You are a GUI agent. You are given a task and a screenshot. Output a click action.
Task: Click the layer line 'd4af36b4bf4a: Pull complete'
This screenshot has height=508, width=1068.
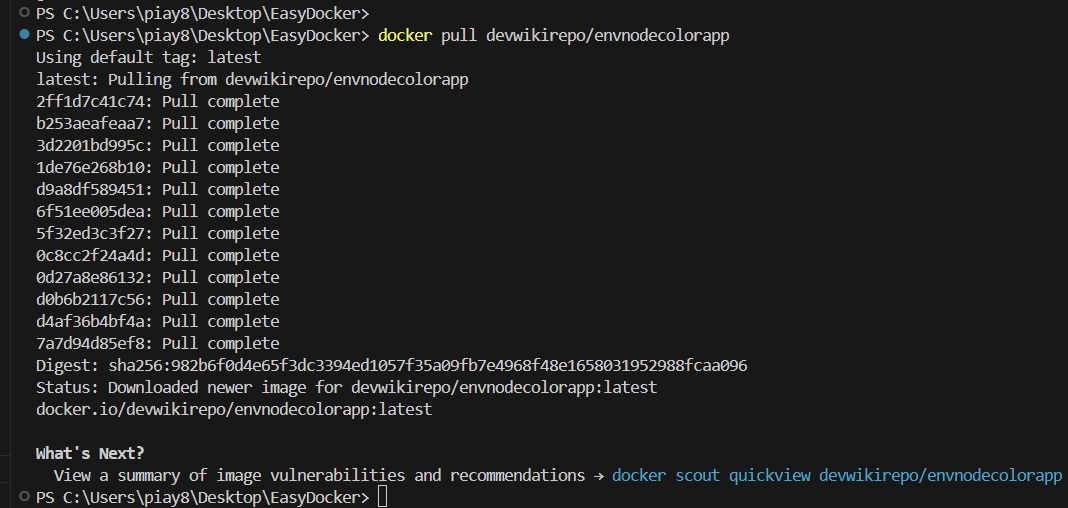157,321
